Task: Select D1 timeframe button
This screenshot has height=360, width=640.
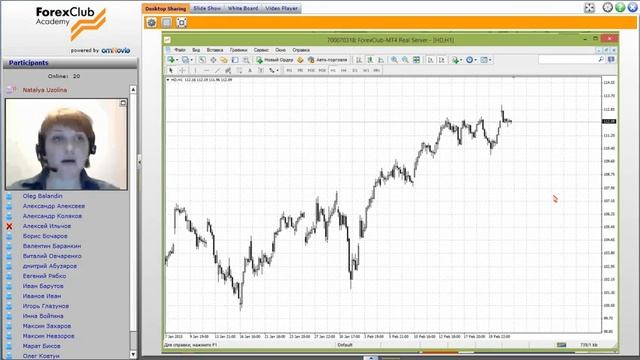Action: tap(355, 71)
